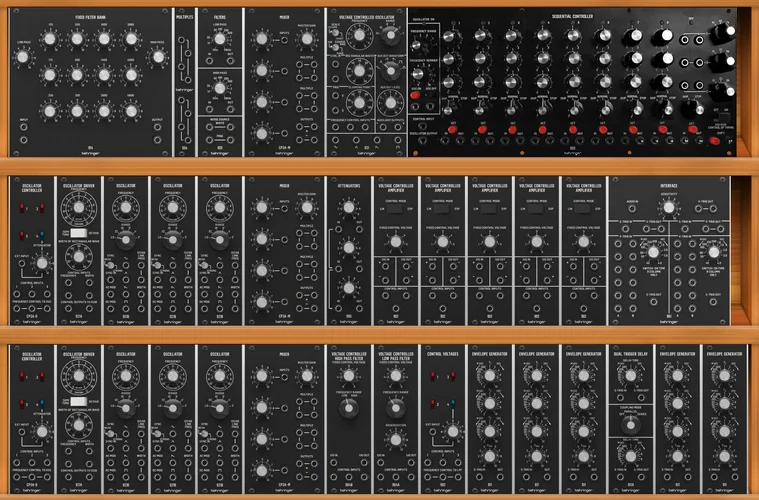Screen dimensions: 759x500
Task: Select the top row output range selector on Sequential Controller
Action: tap(722, 33)
